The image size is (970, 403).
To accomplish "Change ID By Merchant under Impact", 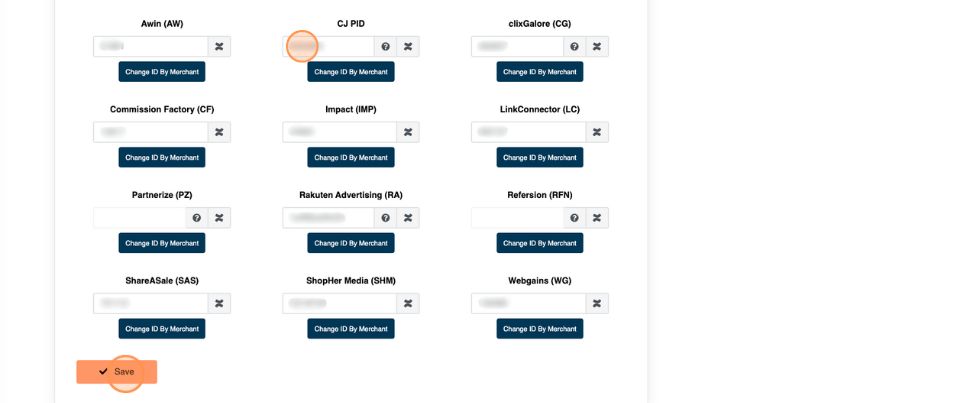I will (x=351, y=157).
